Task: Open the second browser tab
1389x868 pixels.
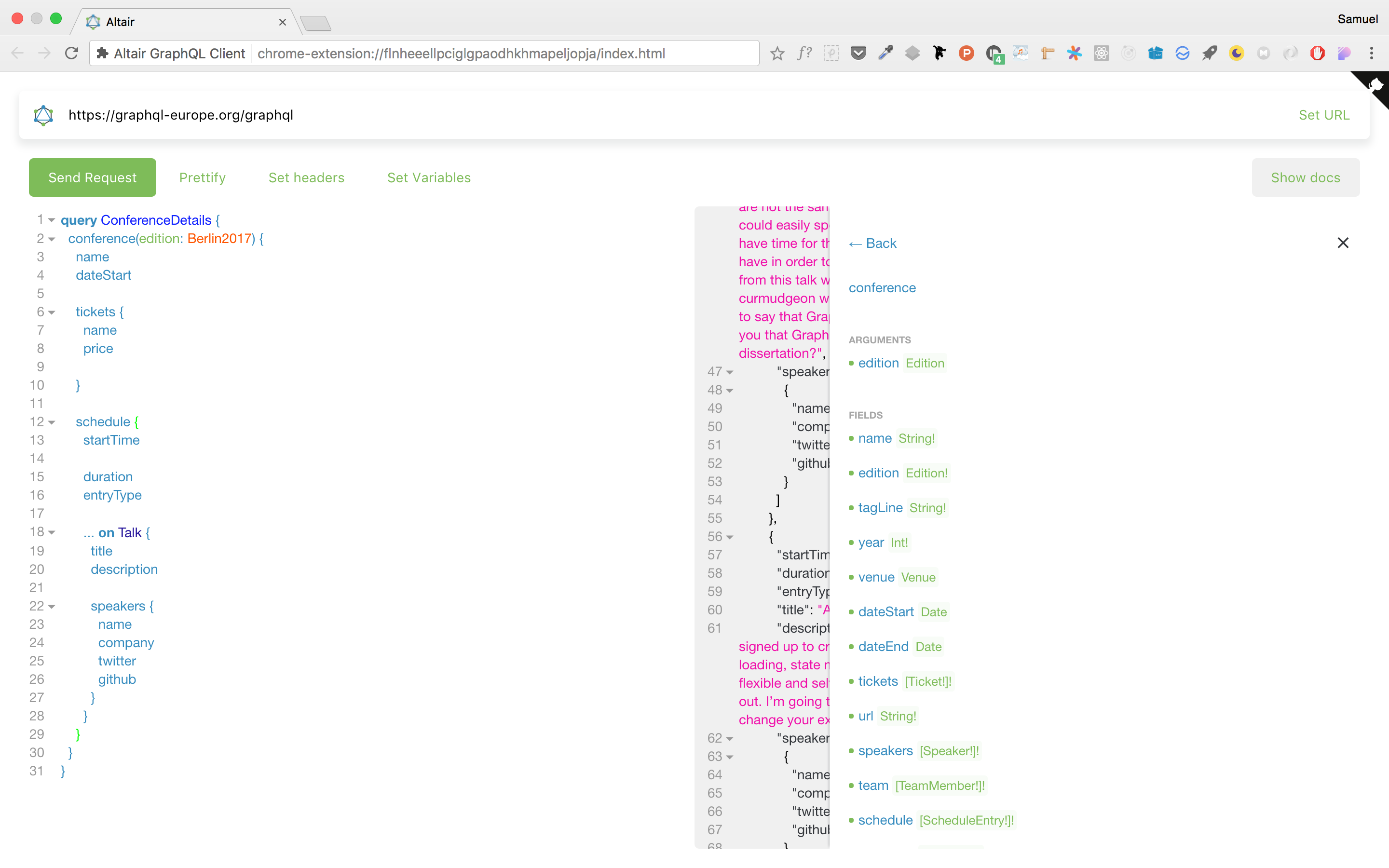Action: pos(315,23)
